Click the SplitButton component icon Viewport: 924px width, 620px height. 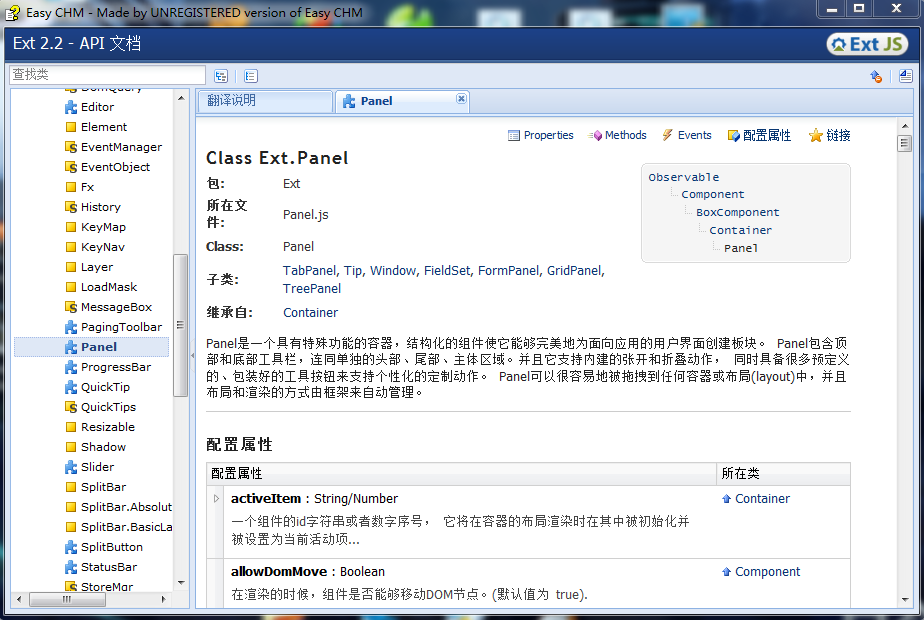71,547
